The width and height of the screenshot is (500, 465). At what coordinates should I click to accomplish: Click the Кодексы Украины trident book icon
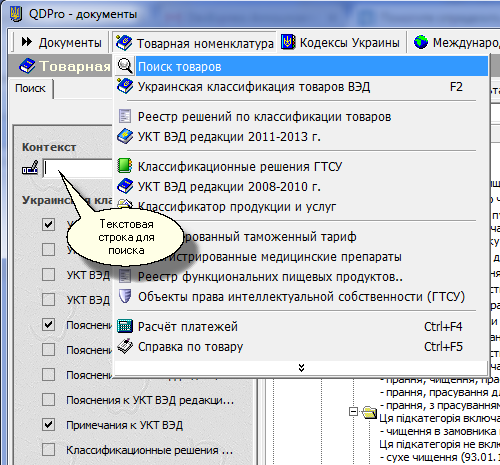[288, 43]
